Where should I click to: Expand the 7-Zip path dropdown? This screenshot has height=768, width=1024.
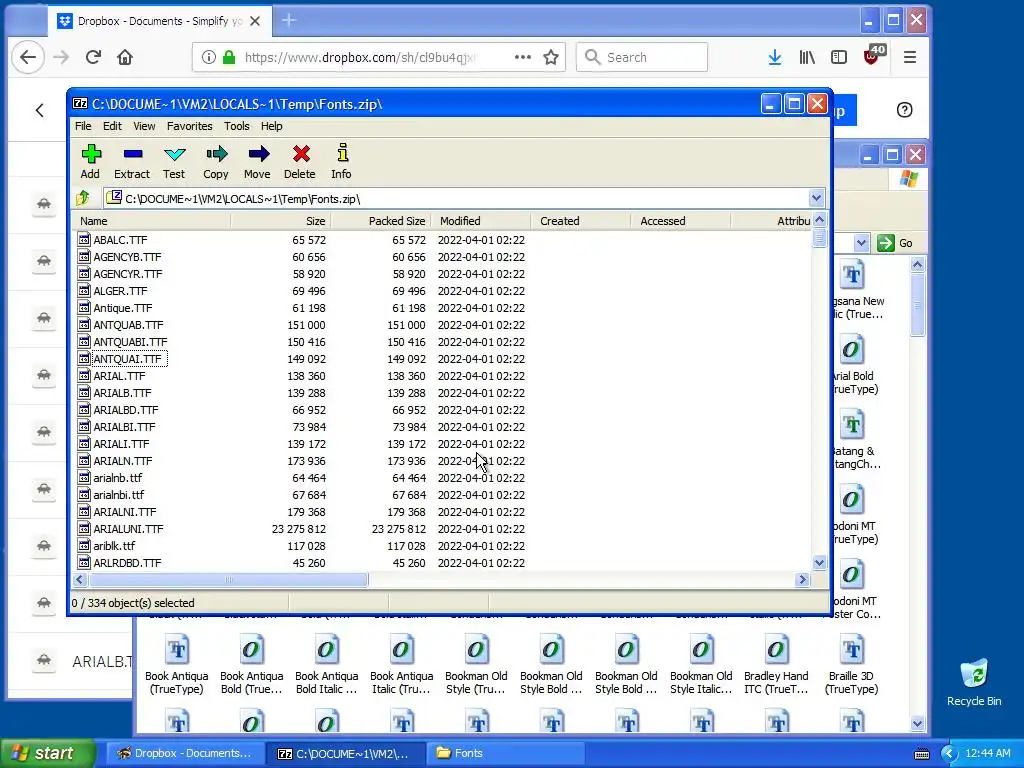816,198
